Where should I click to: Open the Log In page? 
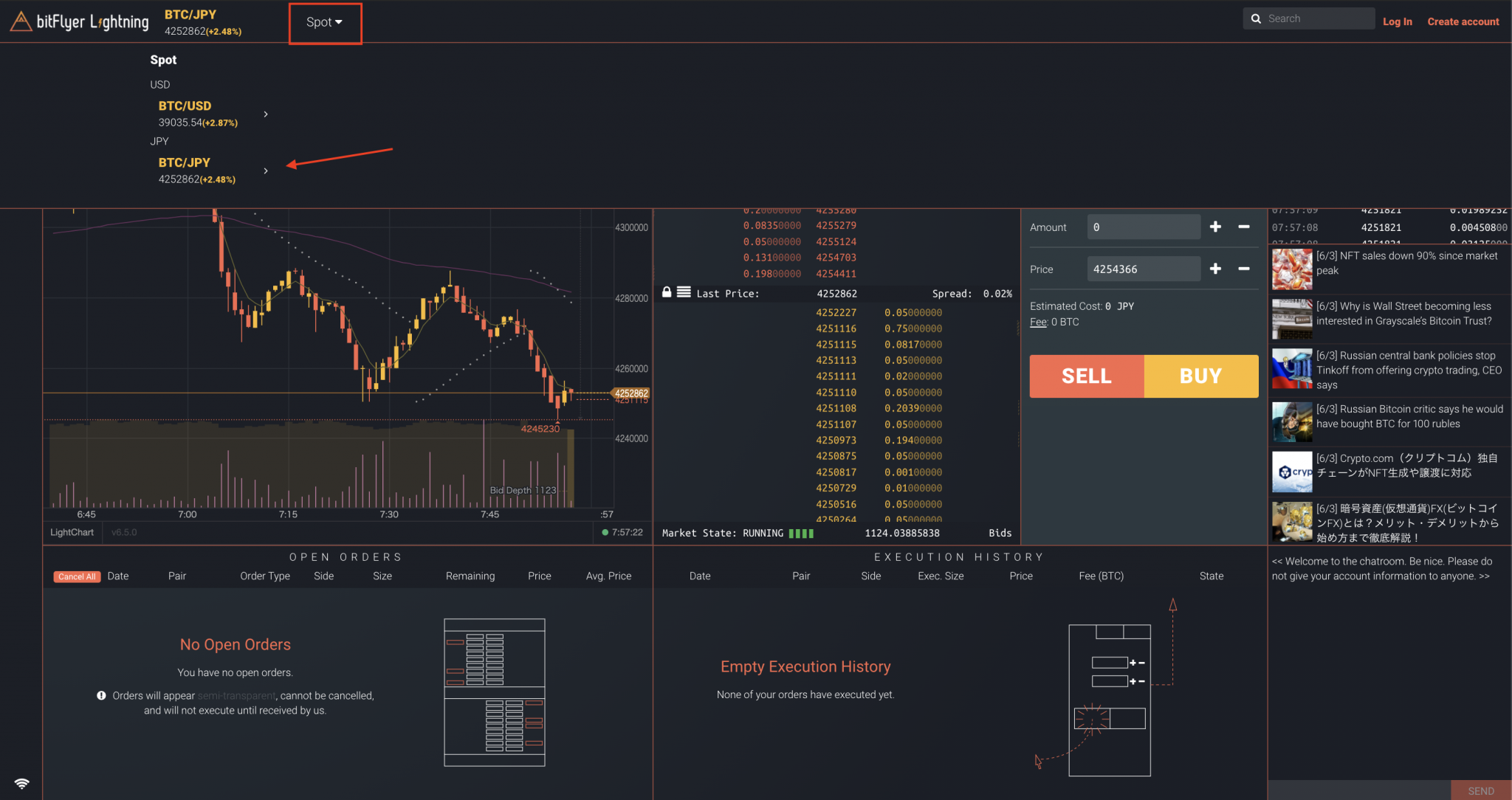(x=1398, y=21)
